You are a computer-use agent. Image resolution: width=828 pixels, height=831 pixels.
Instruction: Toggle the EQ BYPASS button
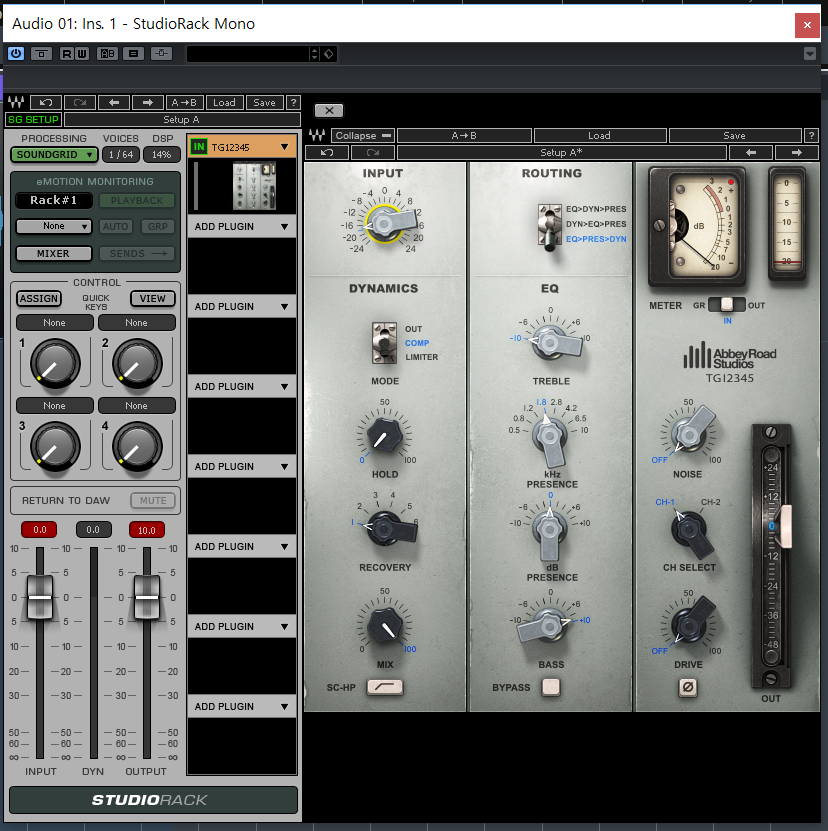click(x=550, y=687)
